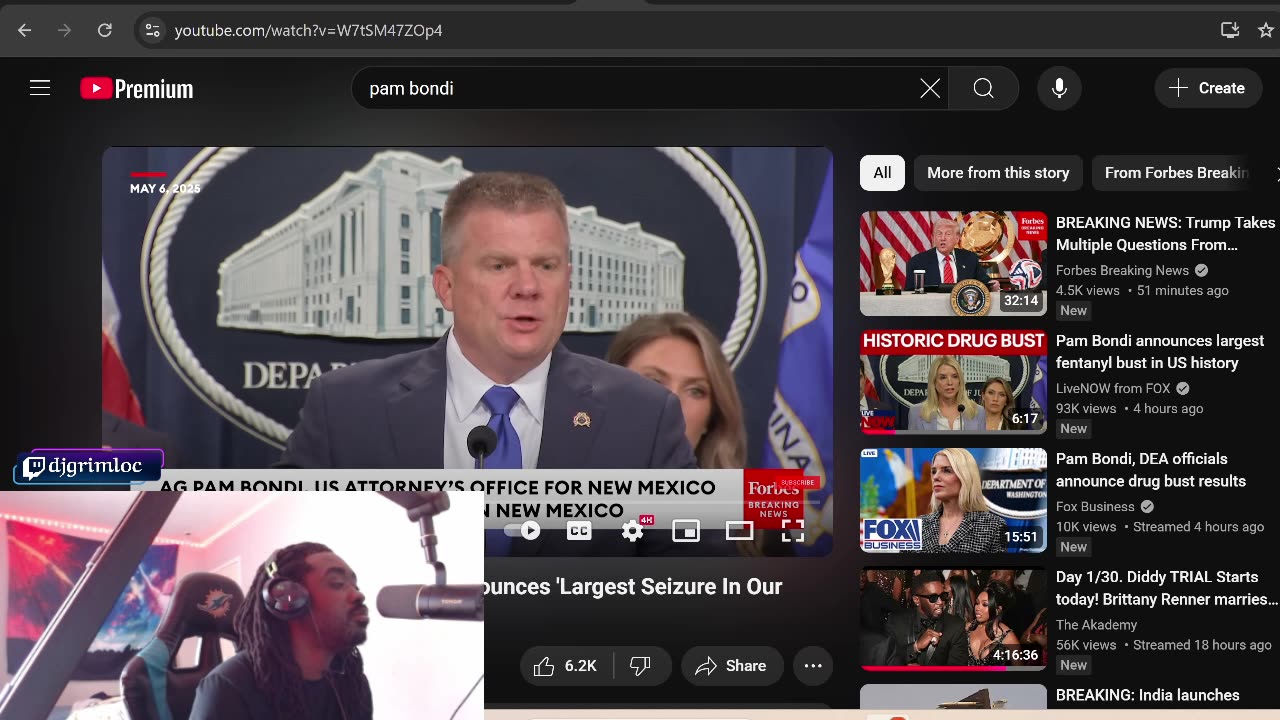This screenshot has height=720, width=1280.
Task: Open 'Pam Bondi announces largest fentanyl bust' title
Action: [x=1160, y=352]
